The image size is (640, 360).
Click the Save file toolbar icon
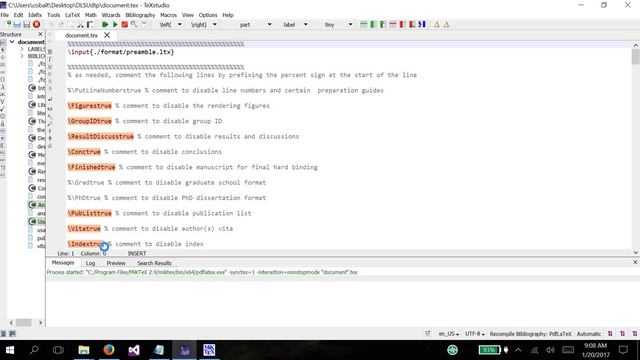pos(27,24)
